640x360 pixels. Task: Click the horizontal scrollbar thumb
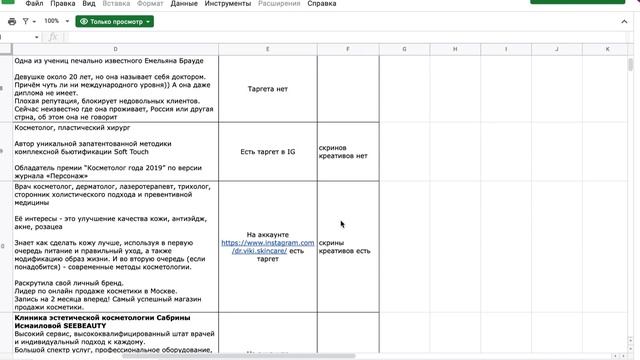coord(239,356)
